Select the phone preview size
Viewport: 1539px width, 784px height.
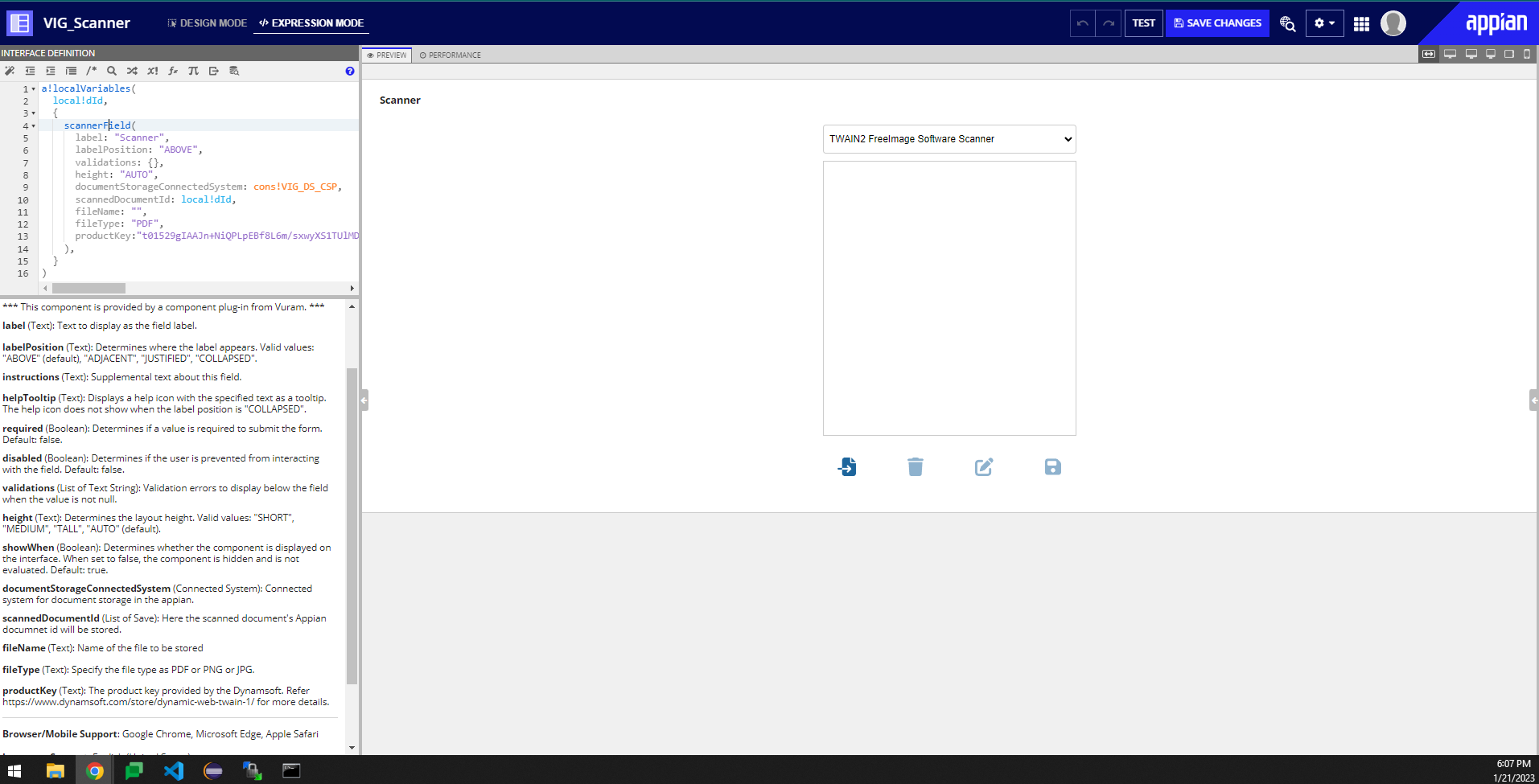(1527, 54)
